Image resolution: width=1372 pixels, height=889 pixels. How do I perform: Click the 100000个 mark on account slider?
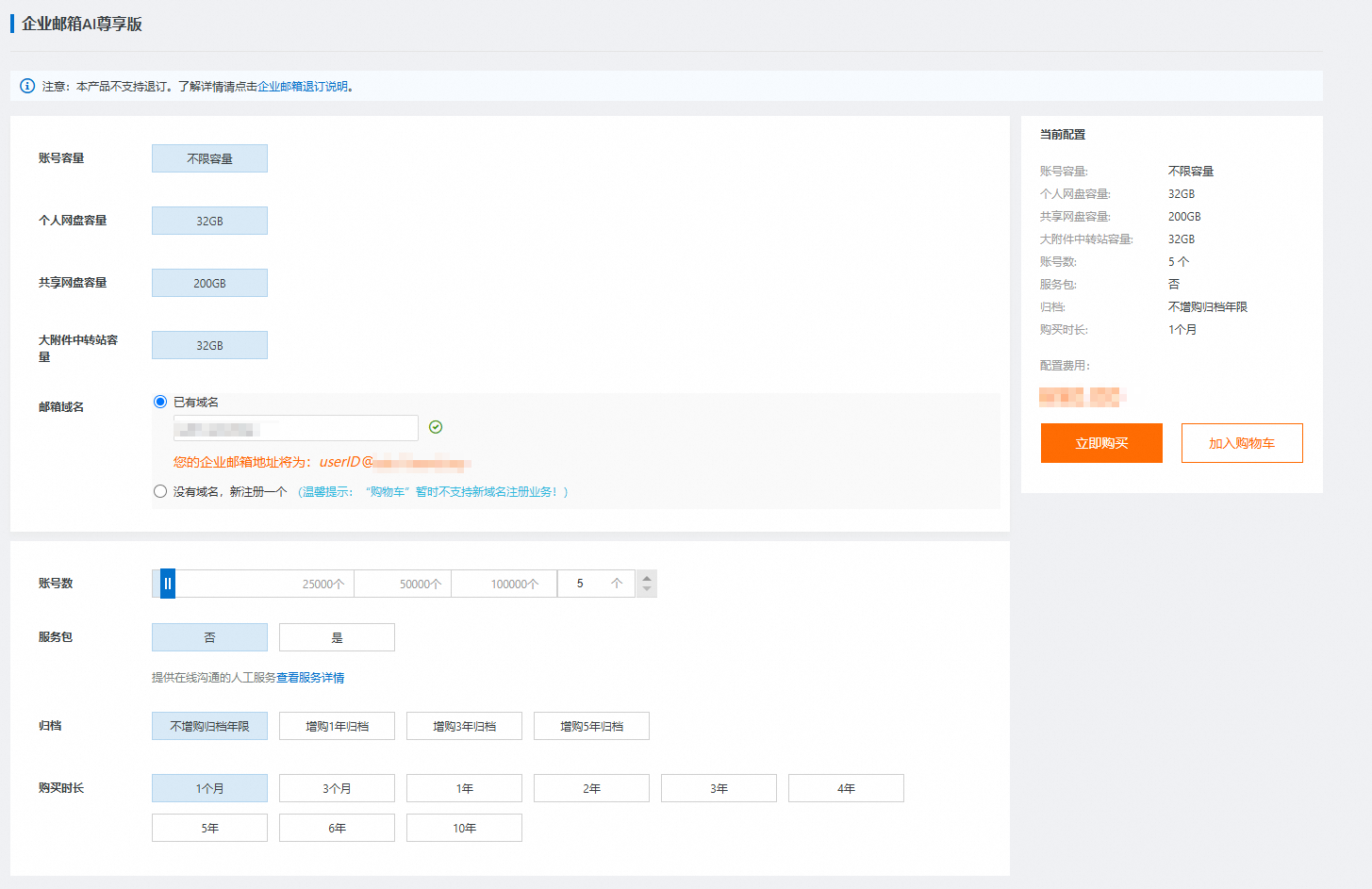pos(515,584)
